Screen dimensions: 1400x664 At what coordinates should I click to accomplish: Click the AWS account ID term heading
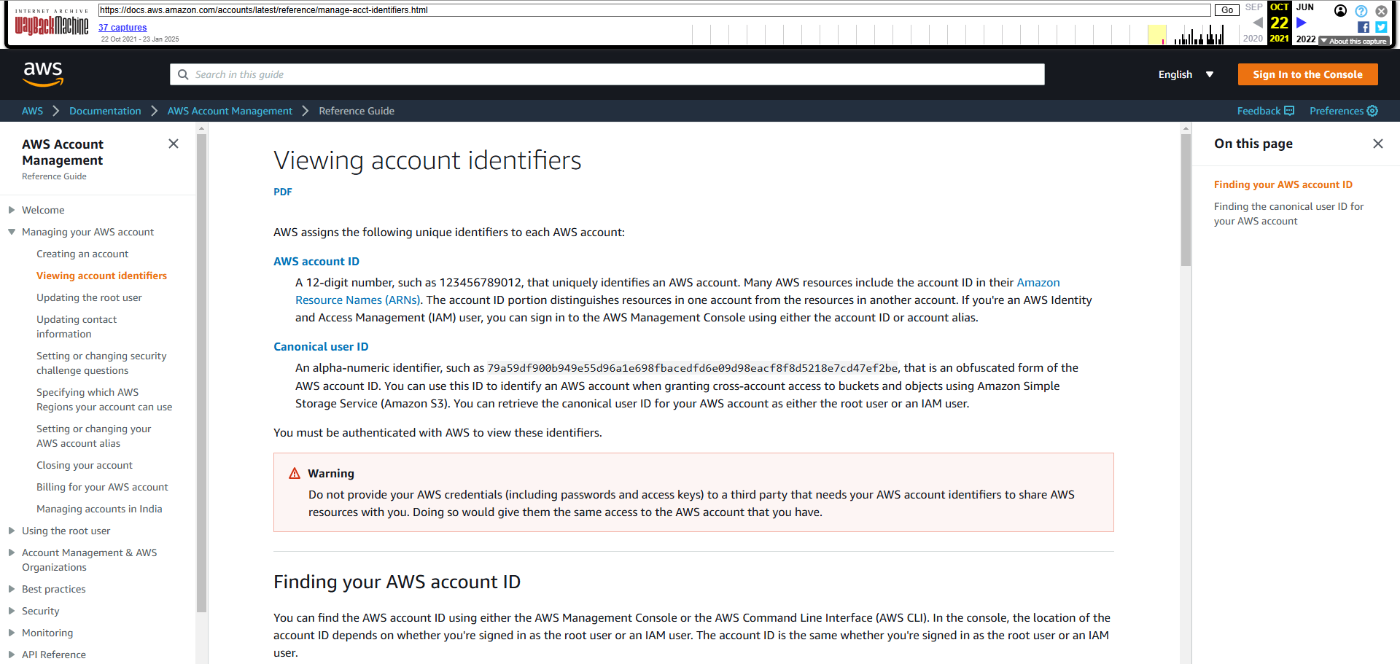(x=316, y=261)
